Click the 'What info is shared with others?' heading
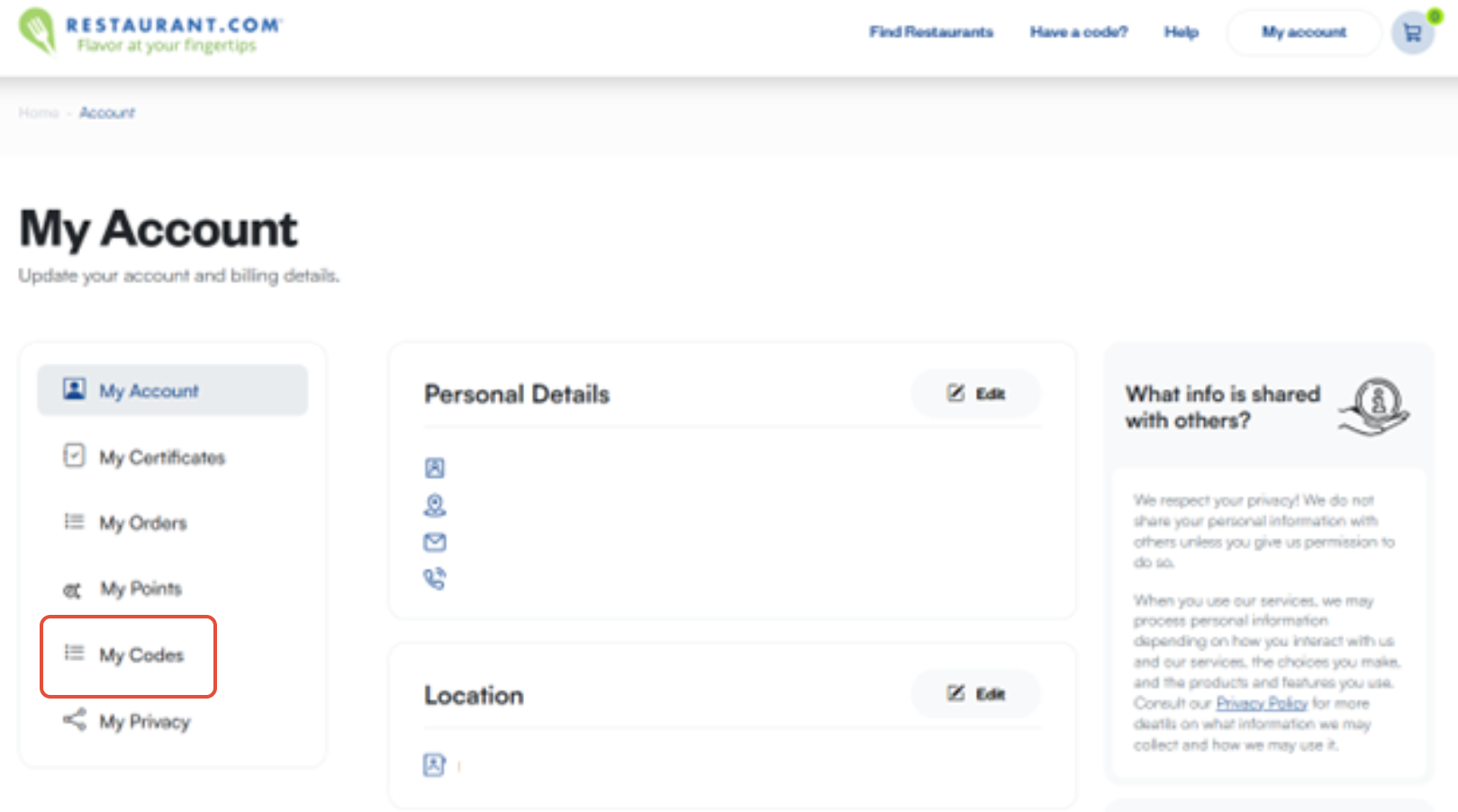The width and height of the screenshot is (1458, 812). click(x=1223, y=407)
